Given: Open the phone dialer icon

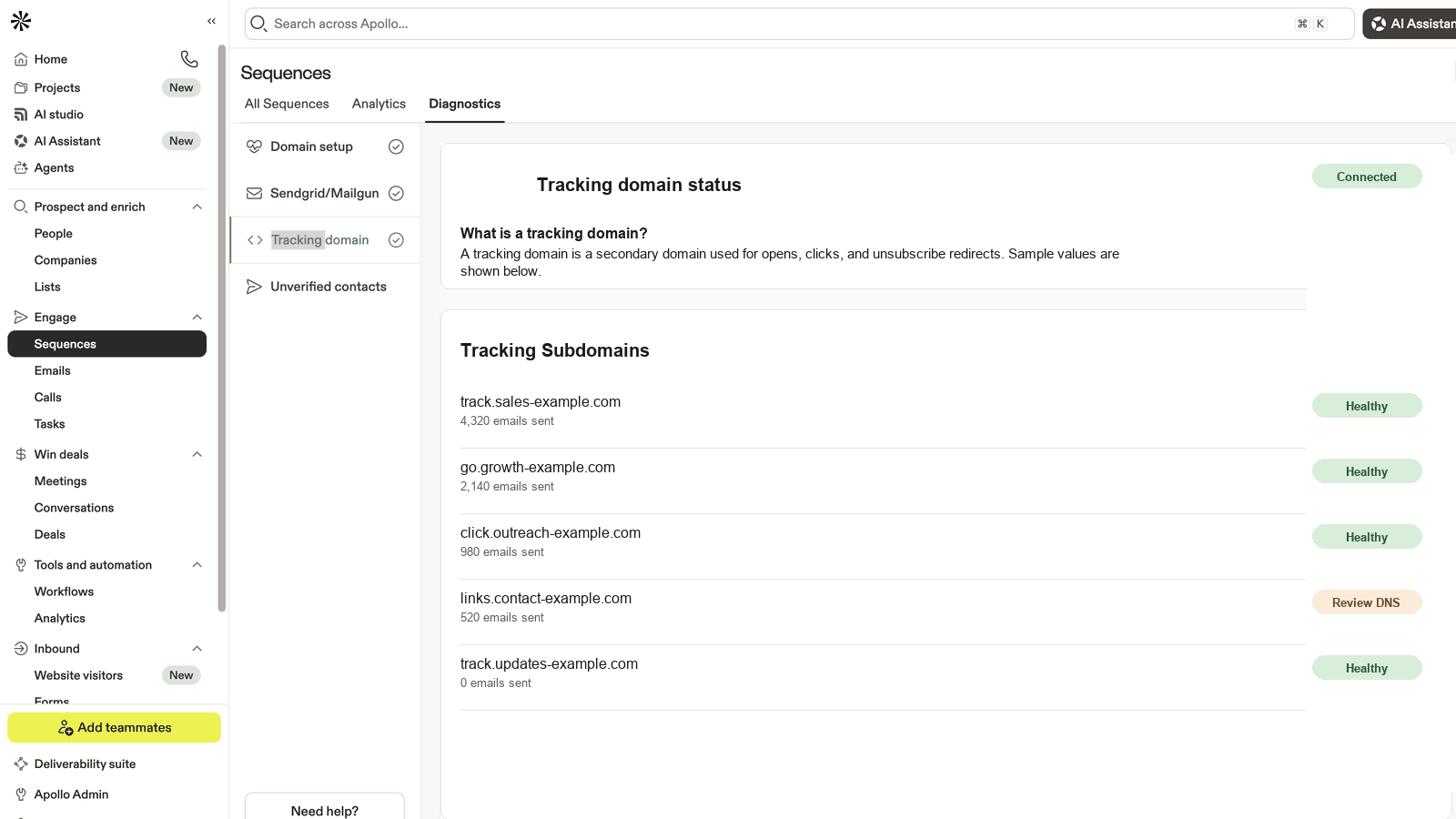Looking at the screenshot, I should 189,59.
